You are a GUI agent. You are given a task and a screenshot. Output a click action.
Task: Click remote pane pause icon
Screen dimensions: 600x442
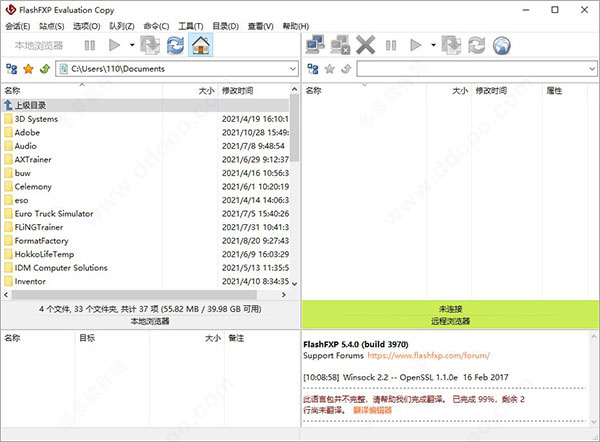tap(391, 46)
